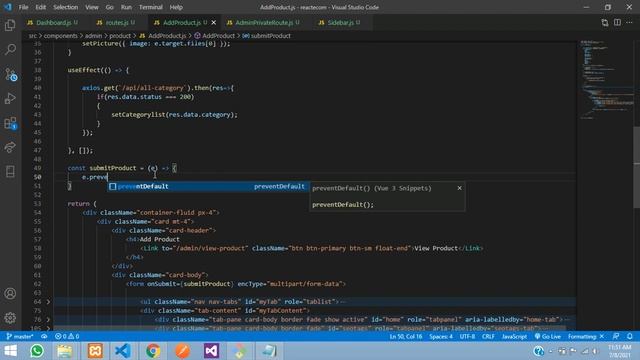Screen dimensions: 640x360
Task: Expand the folded region at line 64
Action: [x=48, y=302]
